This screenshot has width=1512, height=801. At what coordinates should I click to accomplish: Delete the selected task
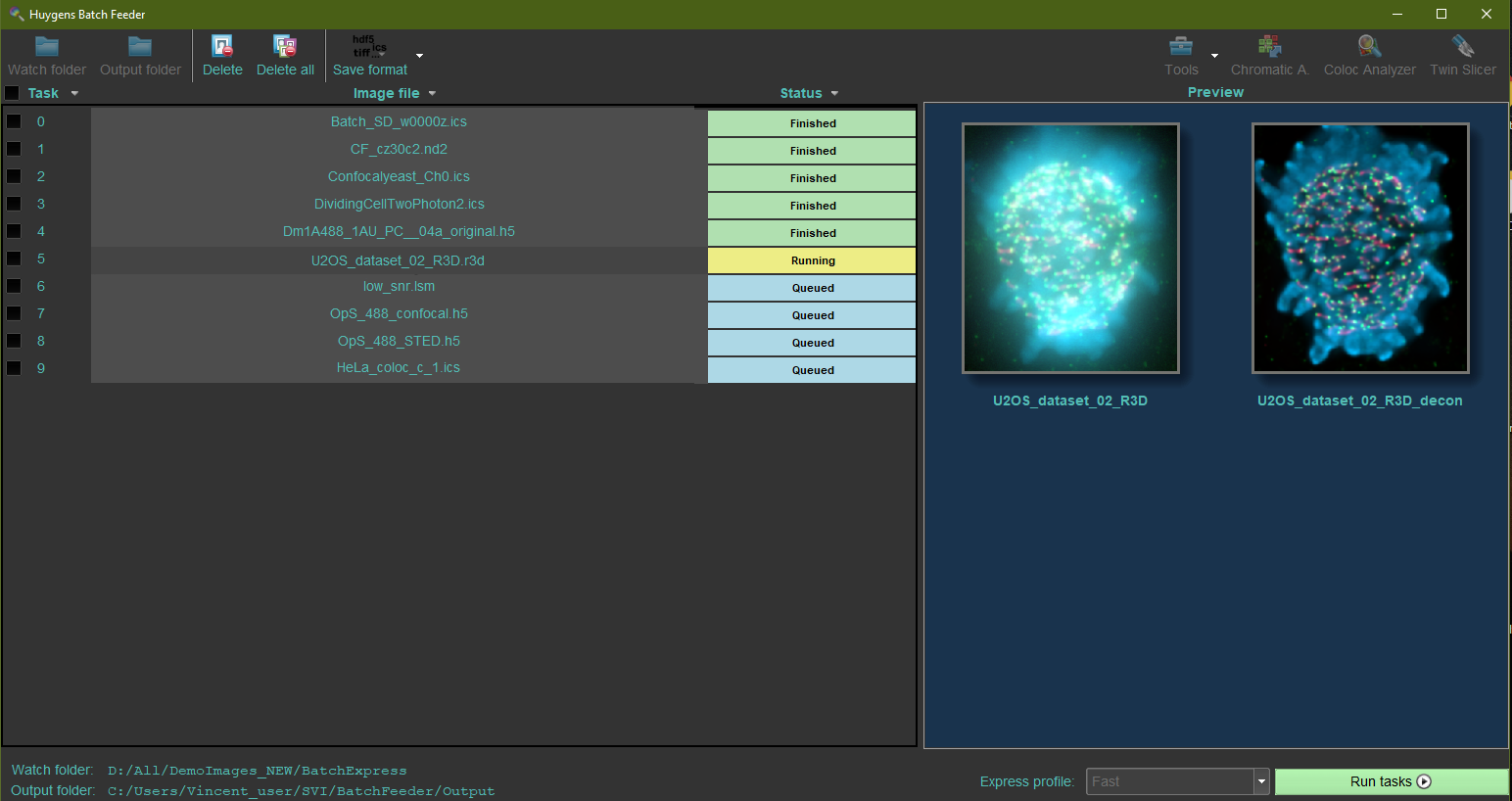[x=222, y=56]
